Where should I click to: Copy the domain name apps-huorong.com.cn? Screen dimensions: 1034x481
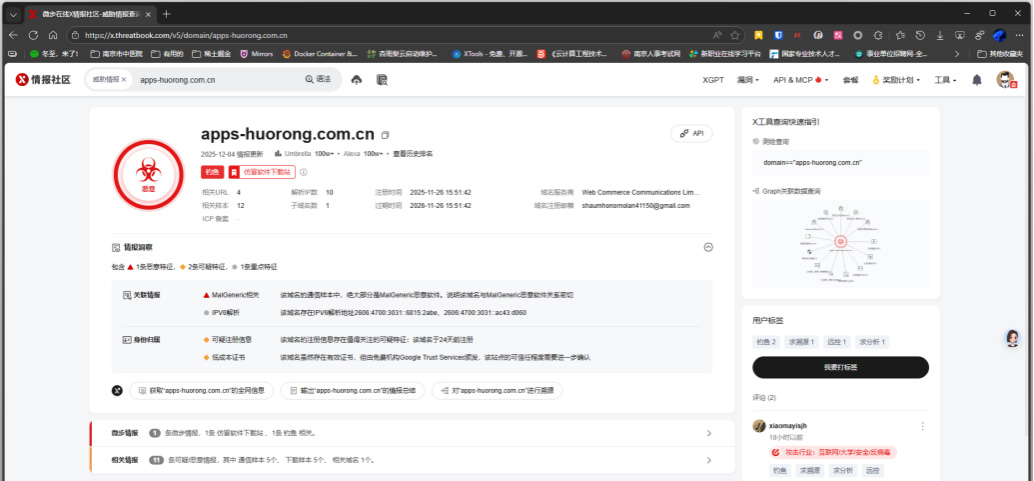386,135
